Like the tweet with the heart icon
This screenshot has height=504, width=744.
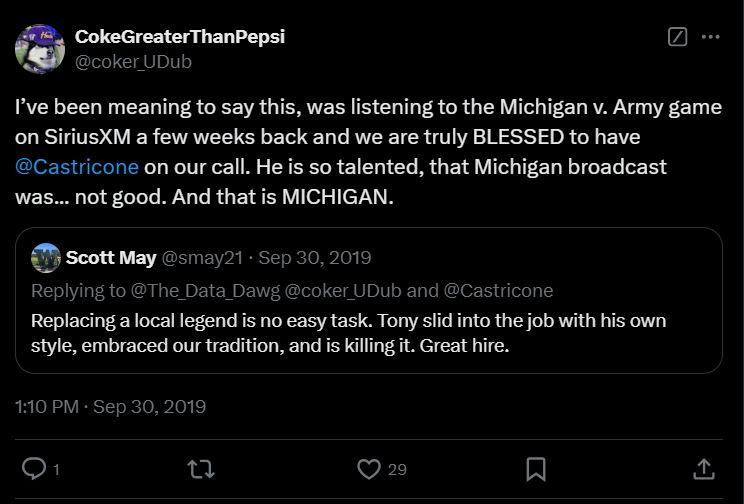pos(369,468)
